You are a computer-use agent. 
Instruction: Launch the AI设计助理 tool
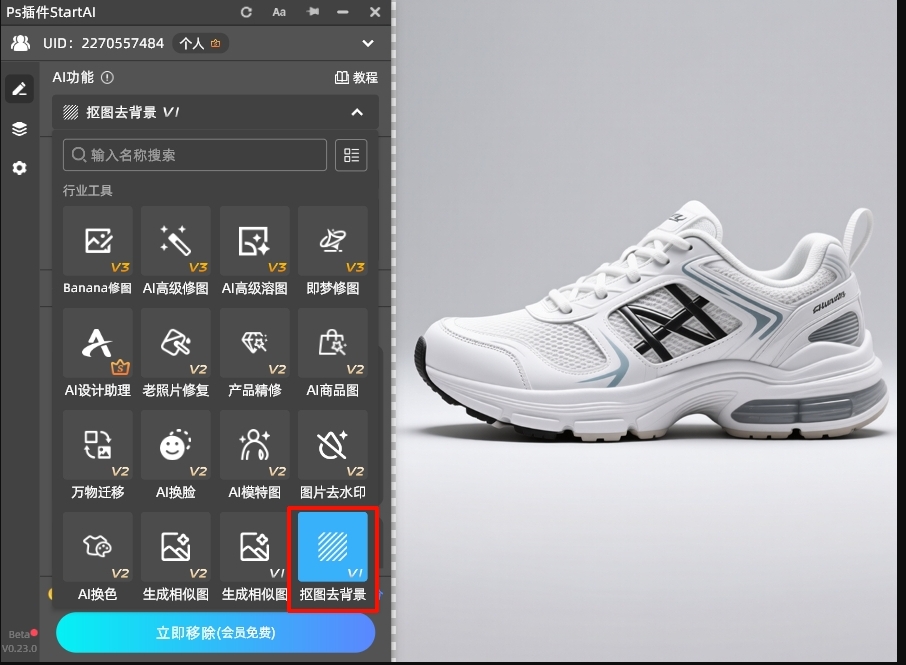pyautogui.click(x=97, y=344)
